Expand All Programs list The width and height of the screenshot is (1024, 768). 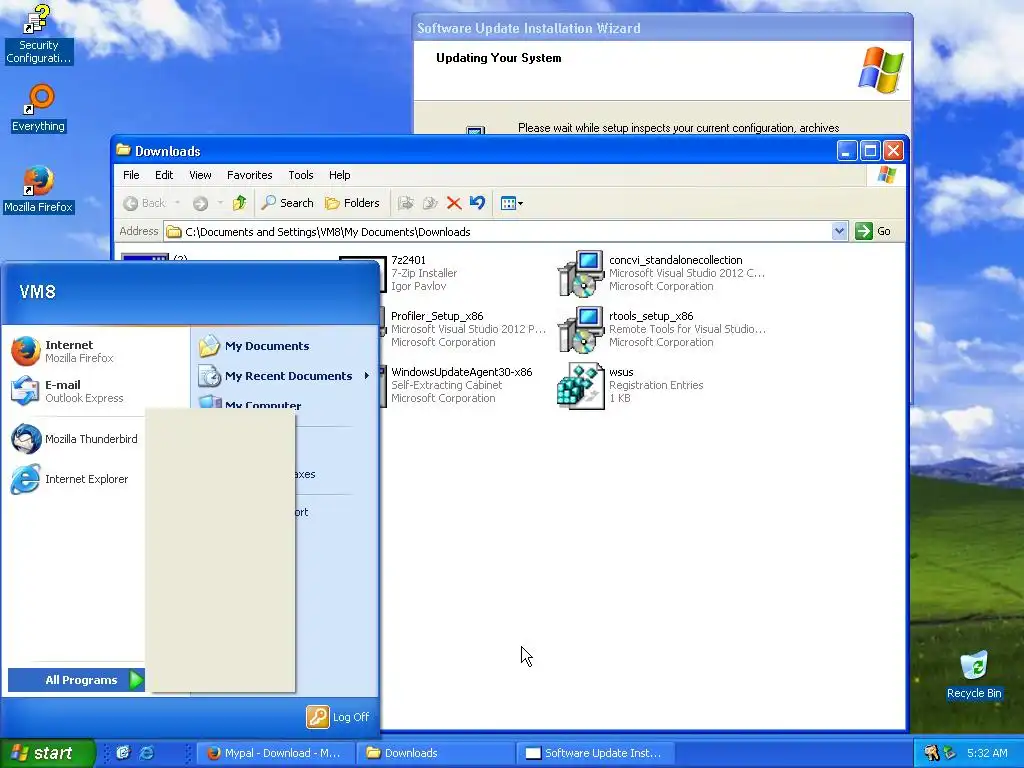point(76,680)
